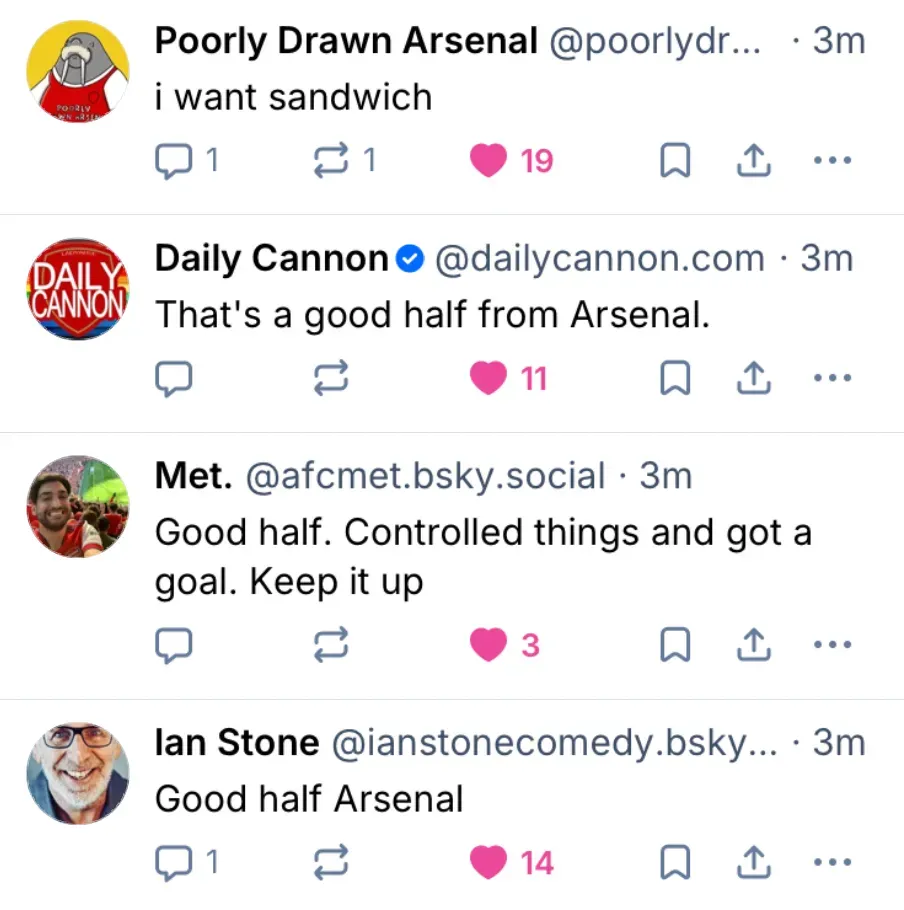Unlike the 'i want sandwich' post

(x=489, y=160)
